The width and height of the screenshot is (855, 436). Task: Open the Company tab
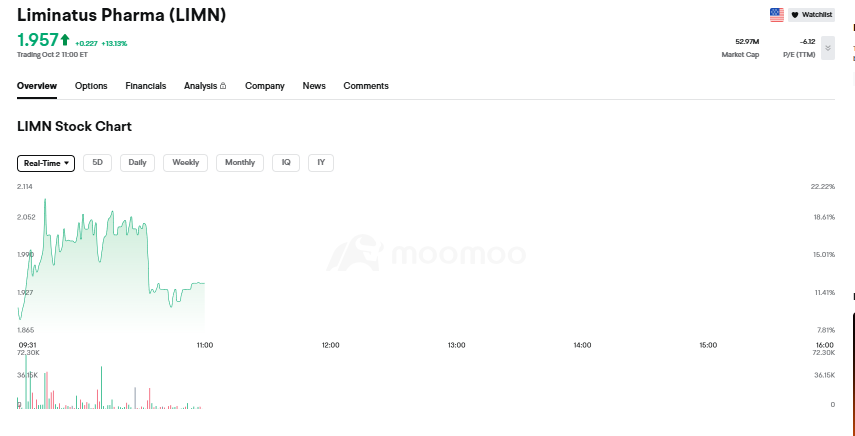[x=264, y=86]
